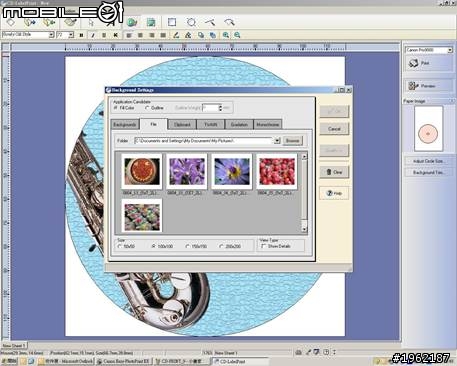
Task: Click the send to back icon
Action: tap(212, 35)
